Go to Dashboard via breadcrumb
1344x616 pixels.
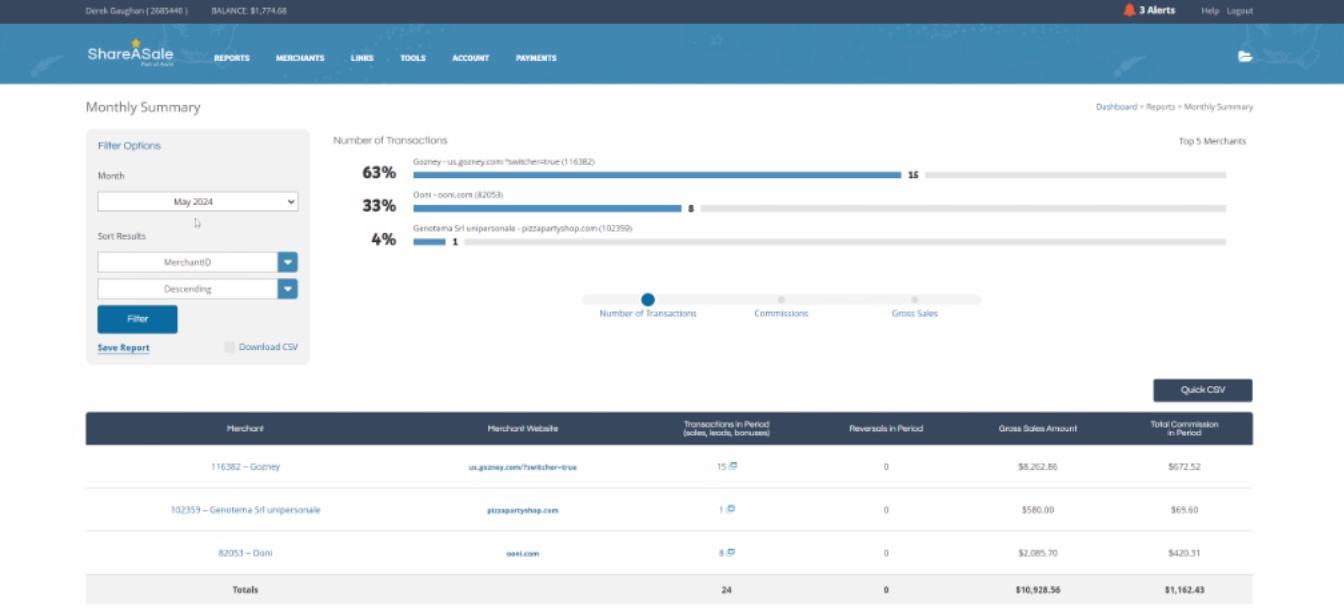click(x=1116, y=107)
